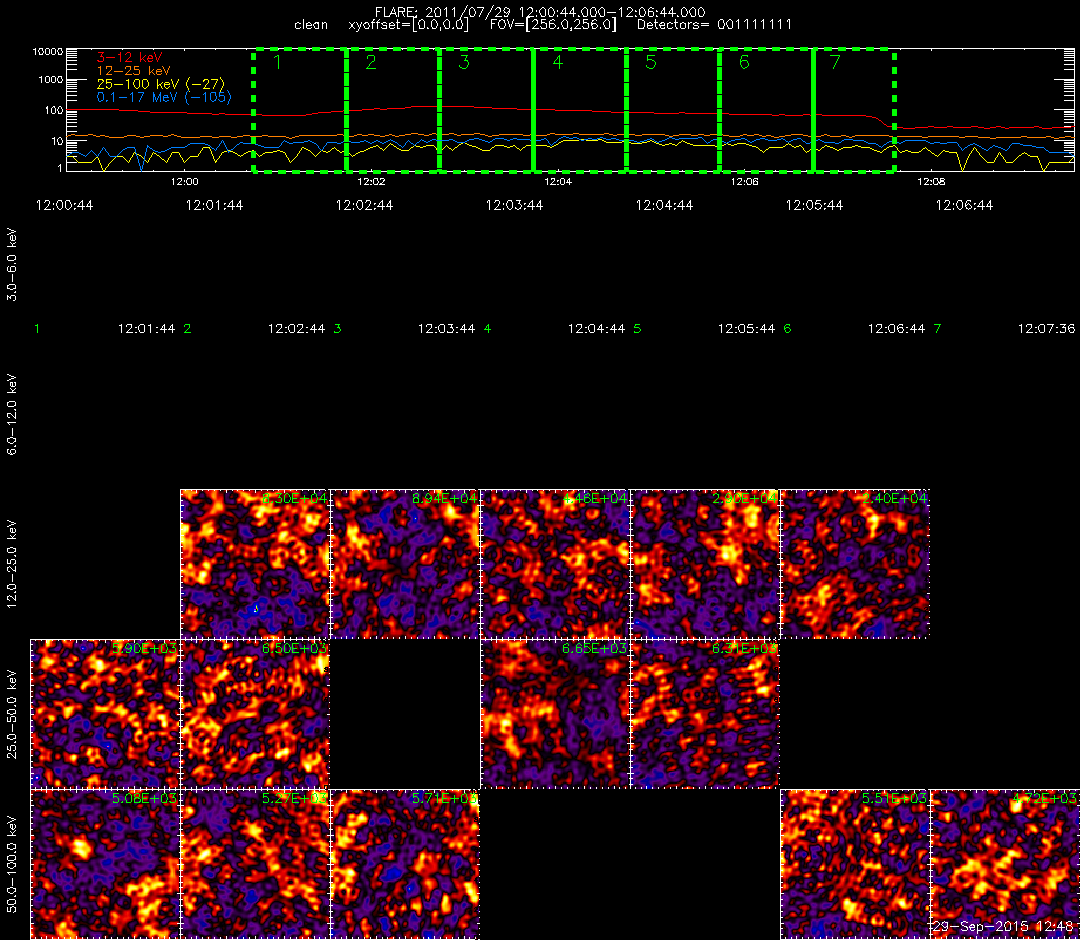This screenshot has height=940, width=1080.
Task: Select the Detectors= 001111111 header text
Action: [x=714, y=25]
